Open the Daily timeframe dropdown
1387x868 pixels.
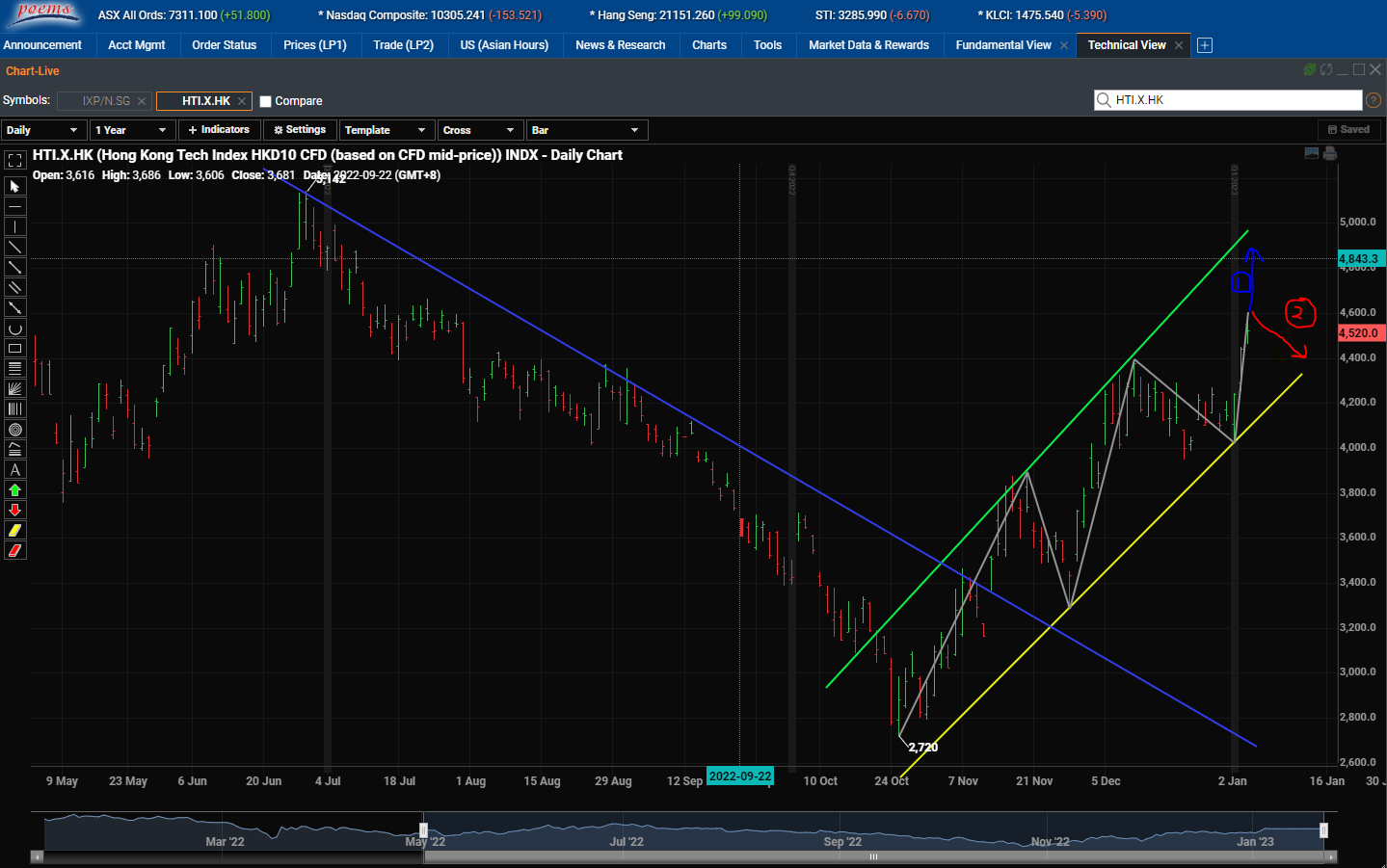[44, 129]
